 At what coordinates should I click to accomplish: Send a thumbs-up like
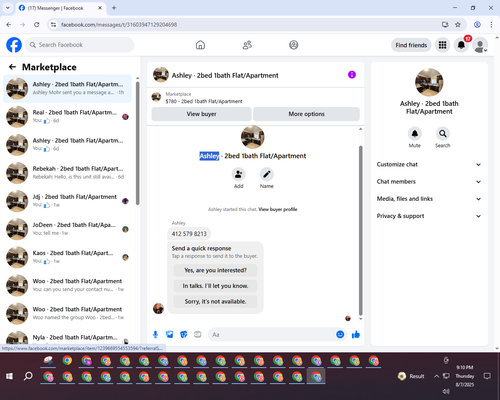(x=356, y=334)
